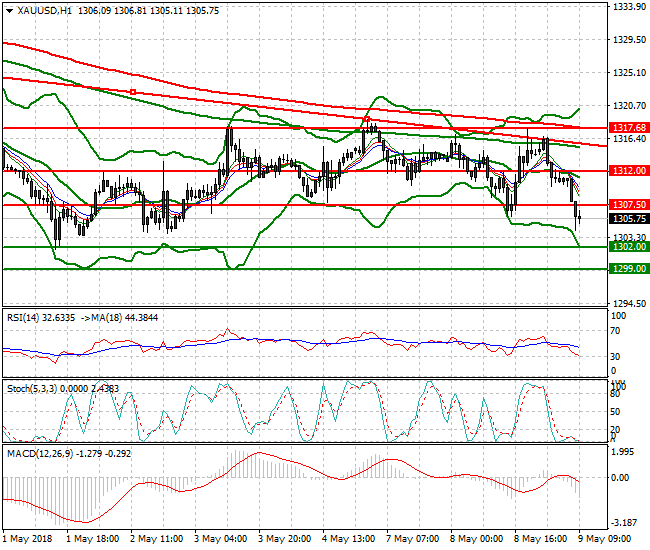Select the 1317.68 red price level label
The image size is (650, 550).
tap(629, 128)
